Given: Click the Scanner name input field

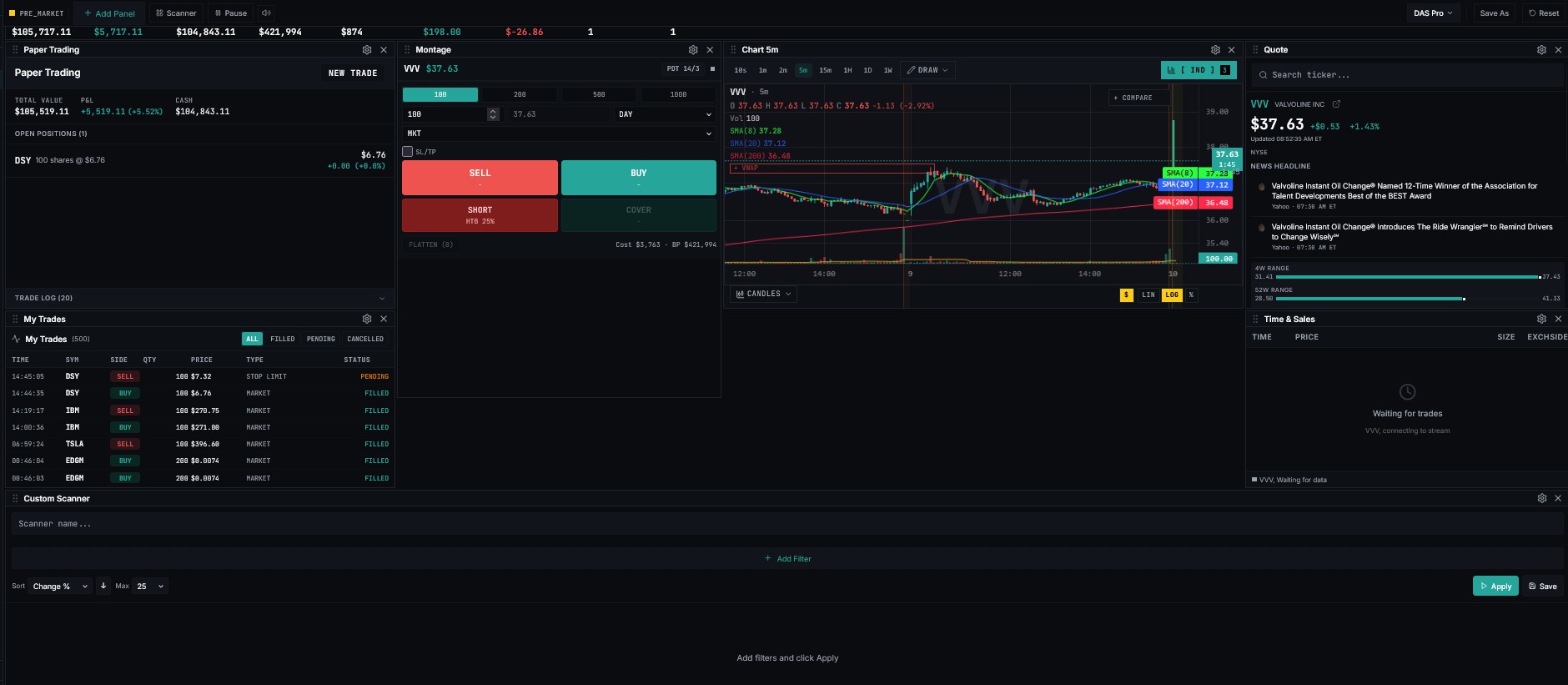Looking at the screenshot, I should 787,524.
